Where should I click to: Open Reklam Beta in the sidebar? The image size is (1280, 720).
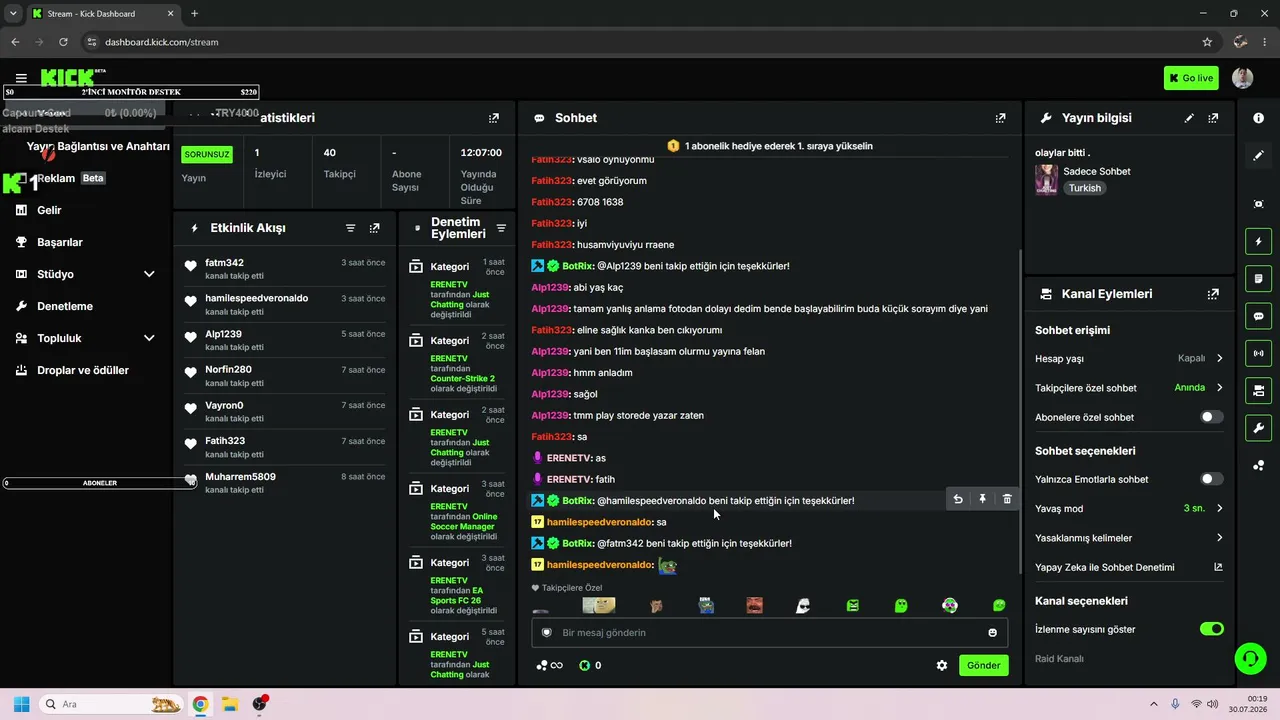(x=70, y=178)
